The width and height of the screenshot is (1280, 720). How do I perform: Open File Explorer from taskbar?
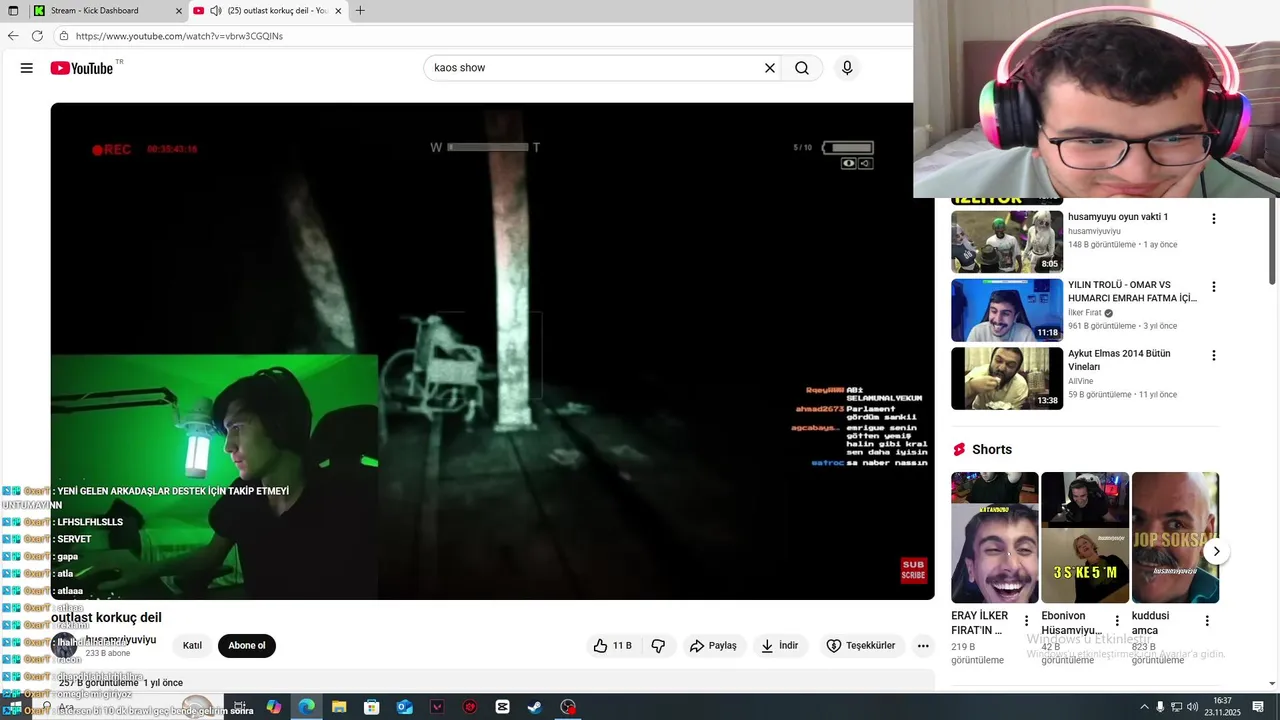339,707
